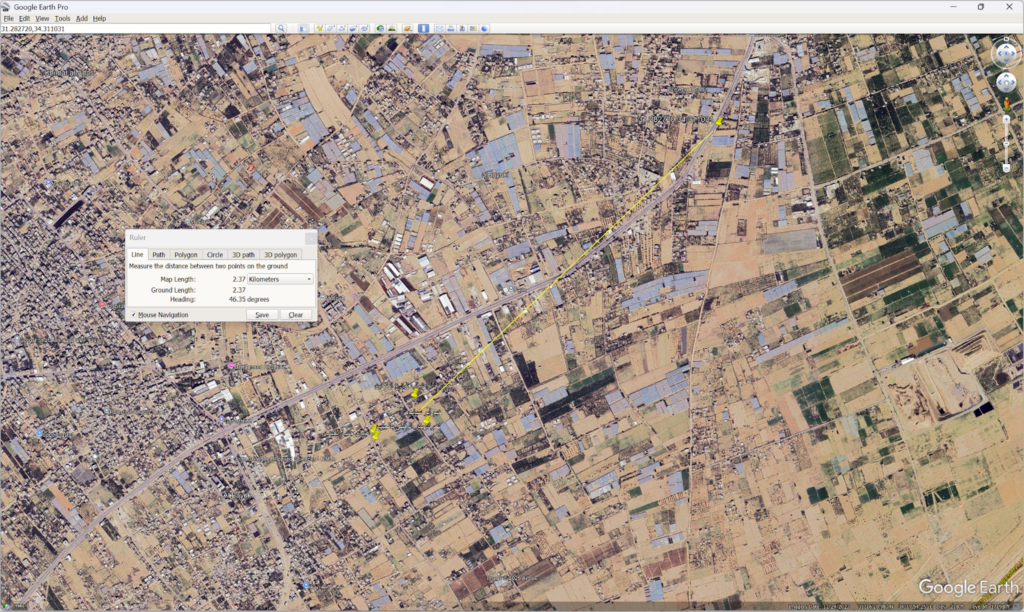Open the Tools menu
Viewport: 1024px width, 612px height.
[x=62, y=18]
